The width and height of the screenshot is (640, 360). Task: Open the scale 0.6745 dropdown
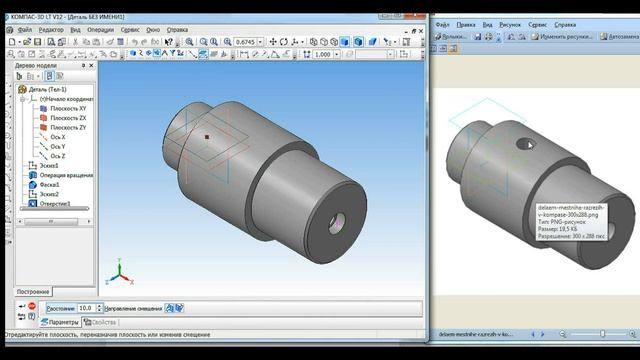pos(260,42)
